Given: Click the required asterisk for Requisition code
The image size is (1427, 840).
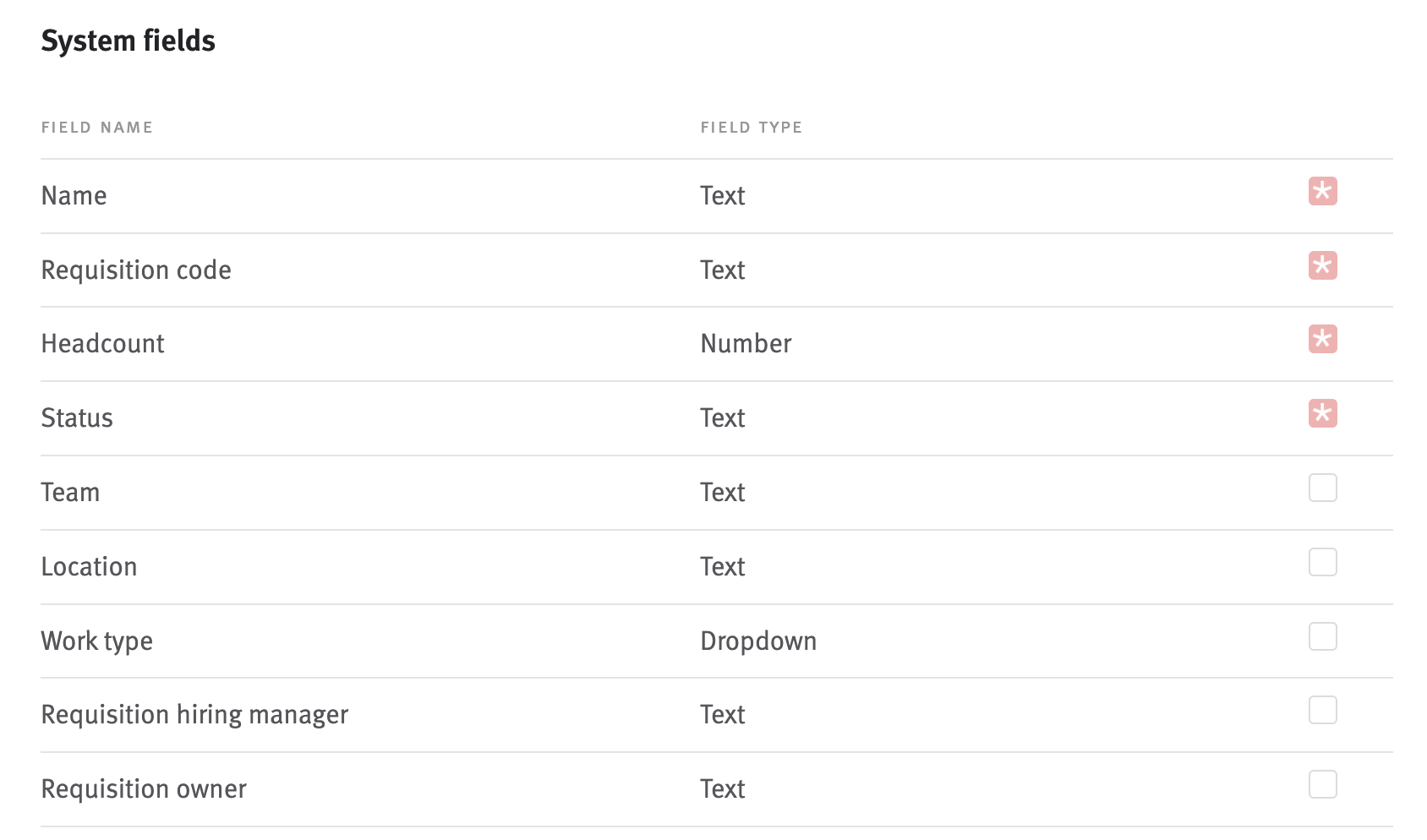Looking at the screenshot, I should (x=1322, y=265).
